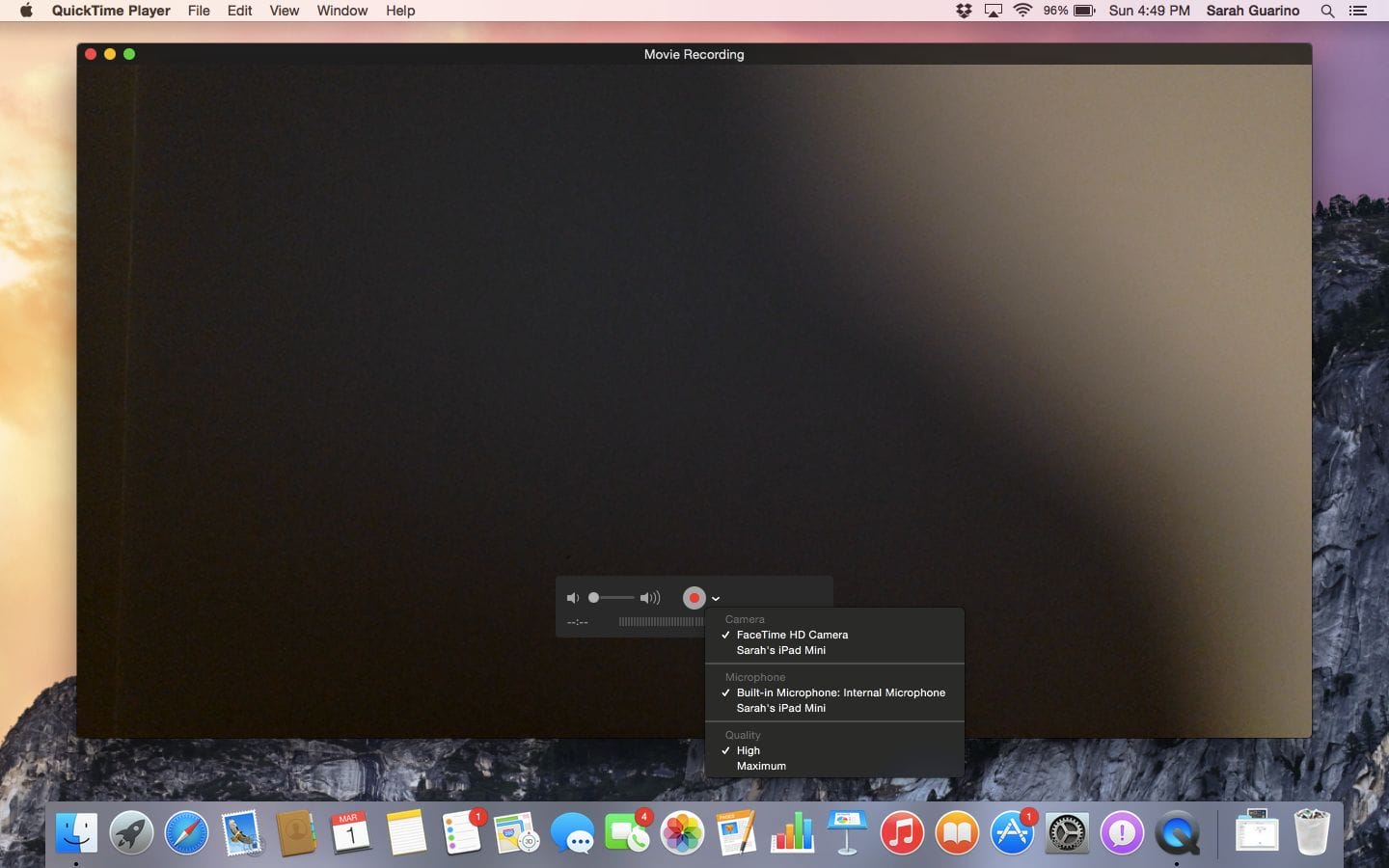Click the Spotlight search icon
The image size is (1389, 868).
pyautogui.click(x=1327, y=11)
